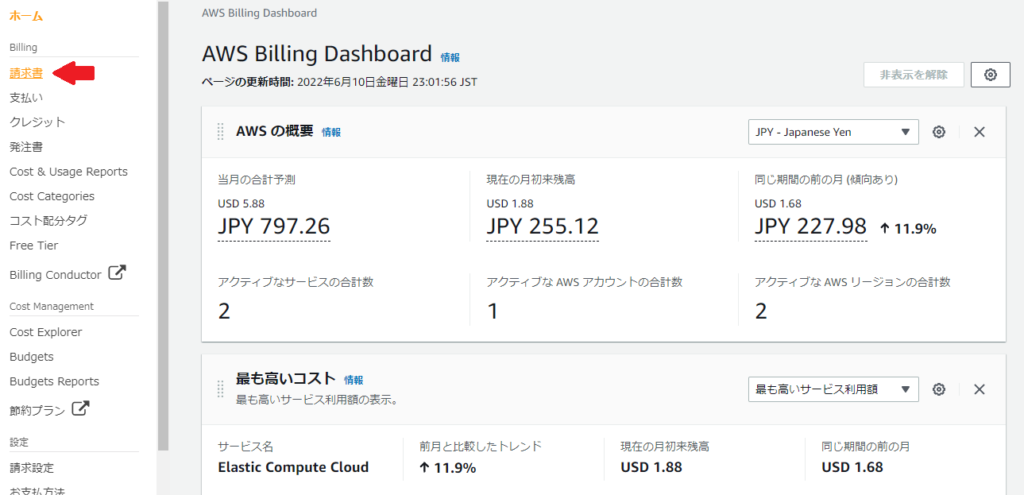Viewport: 1024px width, 495px height.
Task: Expand JPY - Japanese Yen currency dropdown
Action: pos(832,132)
